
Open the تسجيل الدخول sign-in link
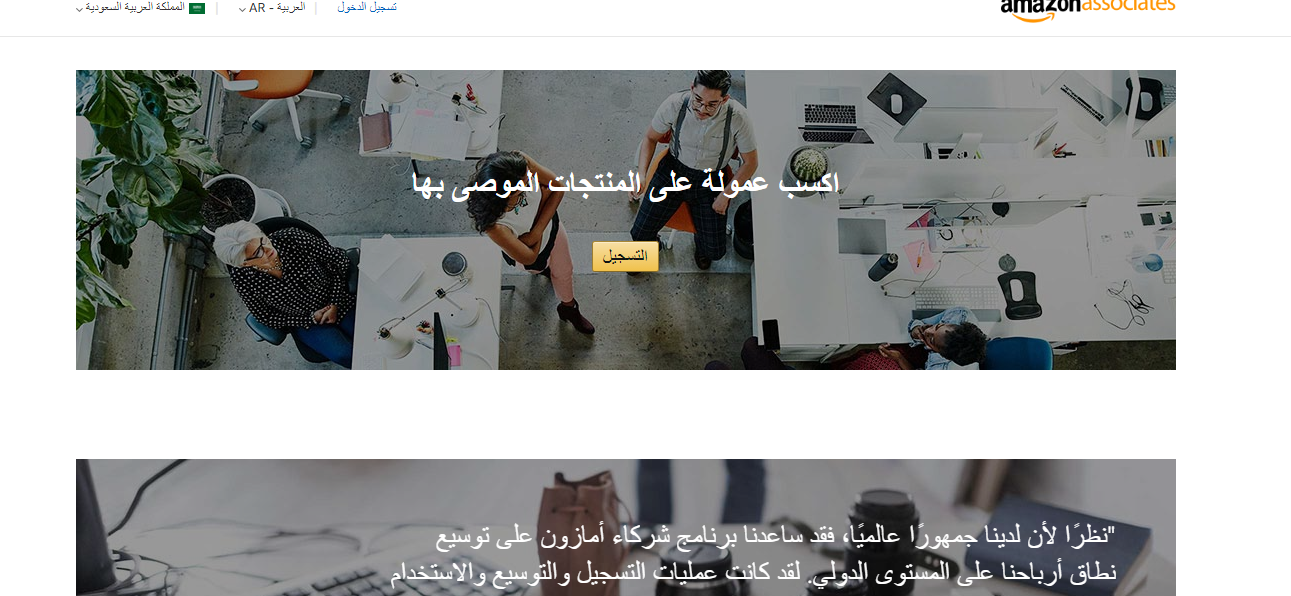coord(367,7)
